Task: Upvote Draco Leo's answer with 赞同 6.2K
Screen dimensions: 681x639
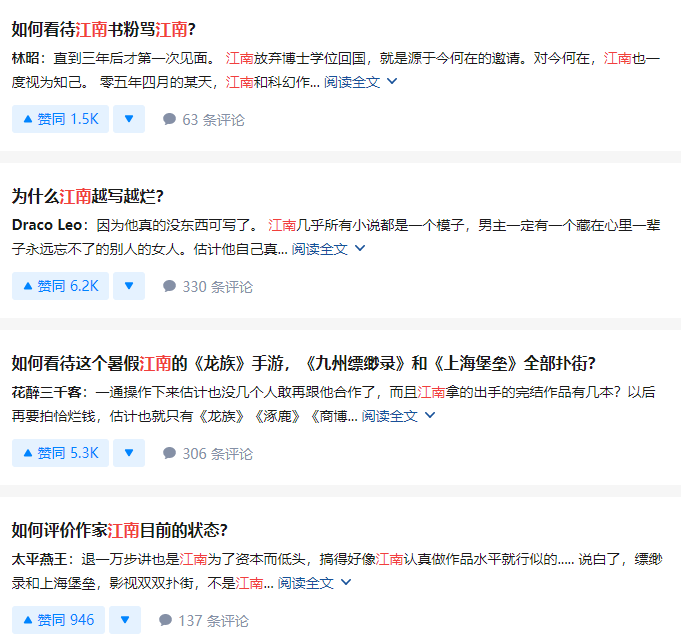Action: click(60, 286)
